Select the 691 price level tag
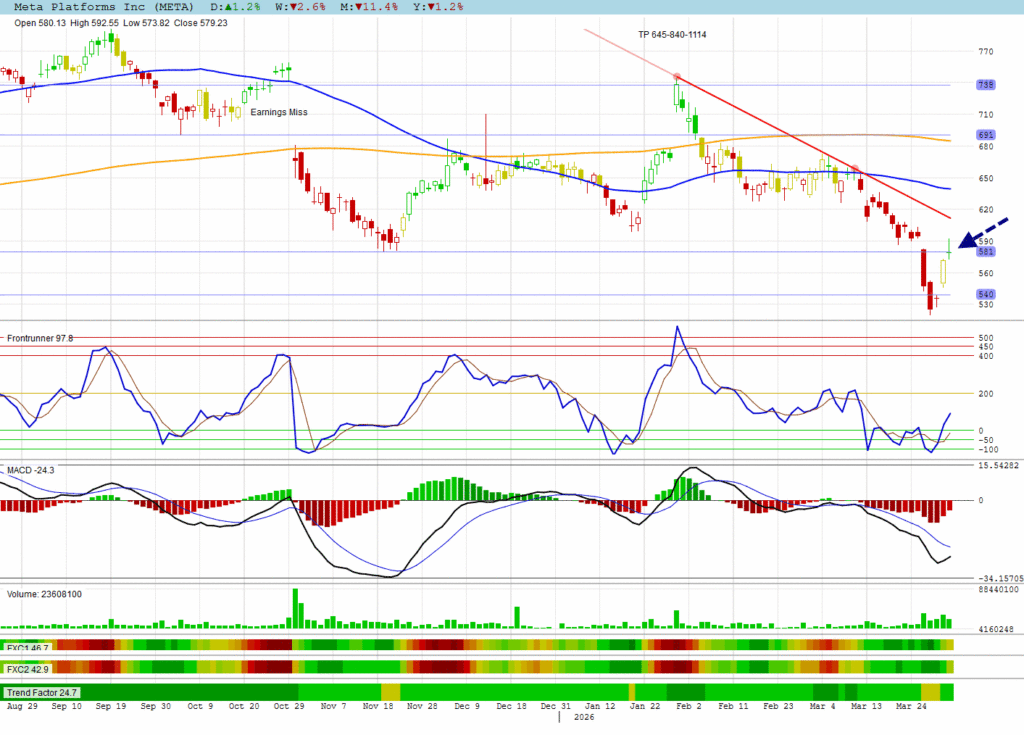The height and width of the screenshot is (735, 1024). [x=985, y=135]
